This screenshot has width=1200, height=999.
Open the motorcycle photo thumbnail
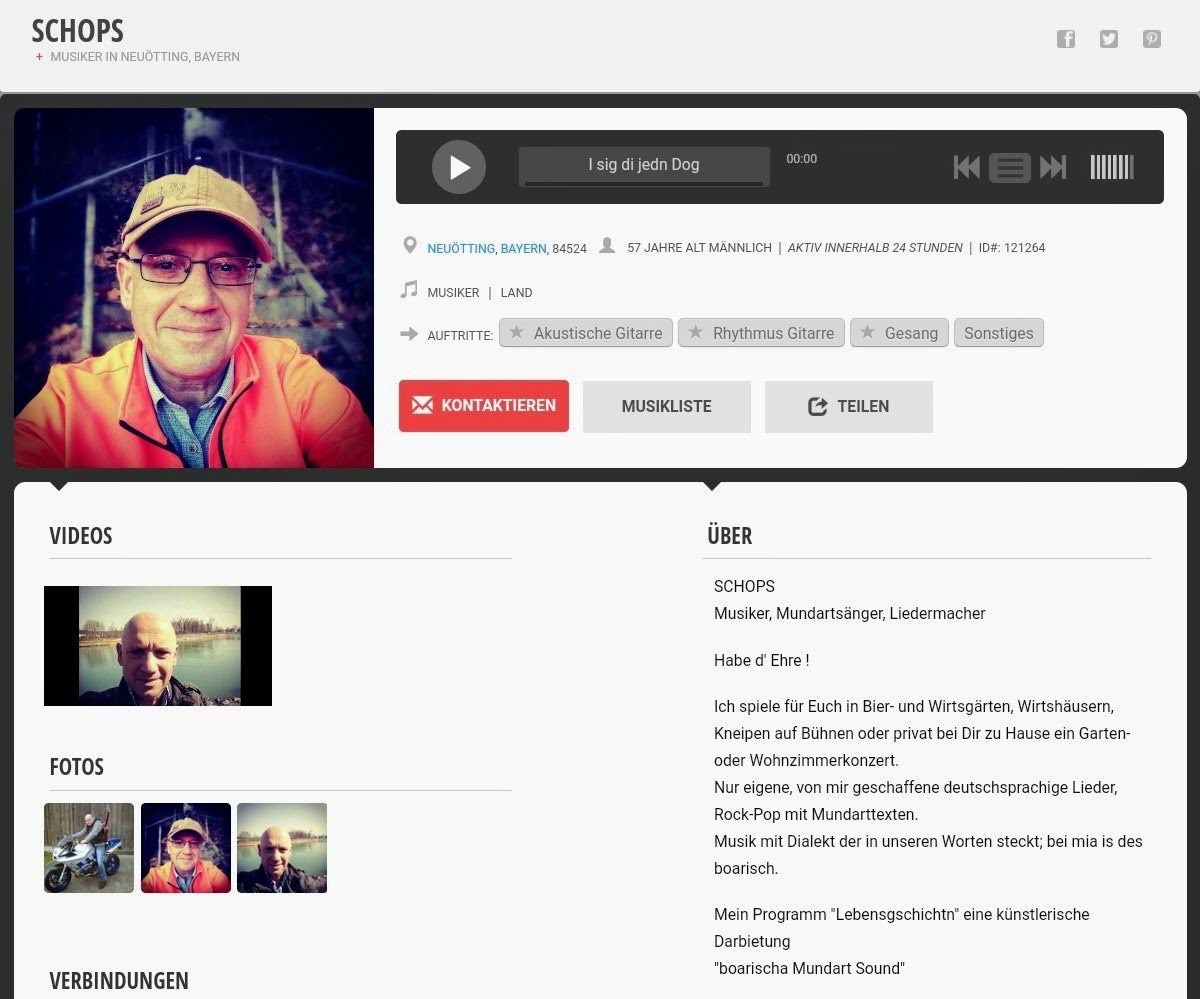click(89, 847)
